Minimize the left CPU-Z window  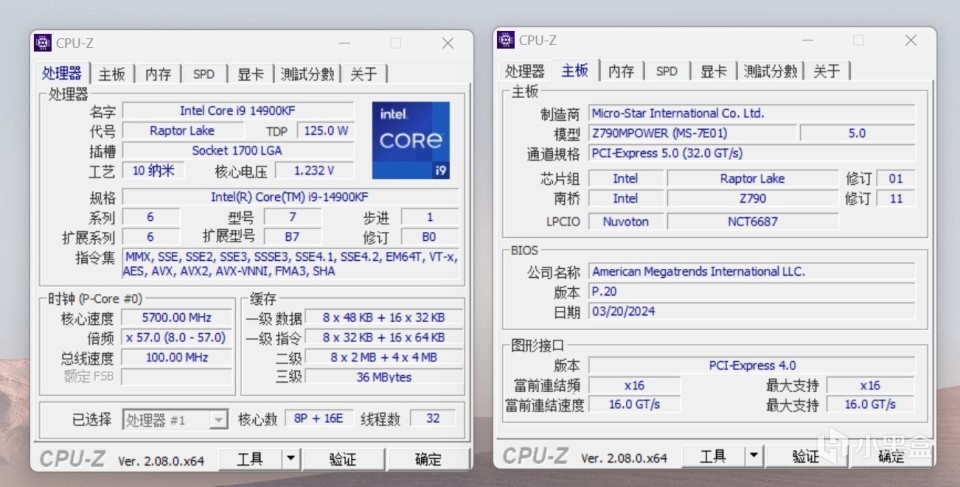click(345, 43)
